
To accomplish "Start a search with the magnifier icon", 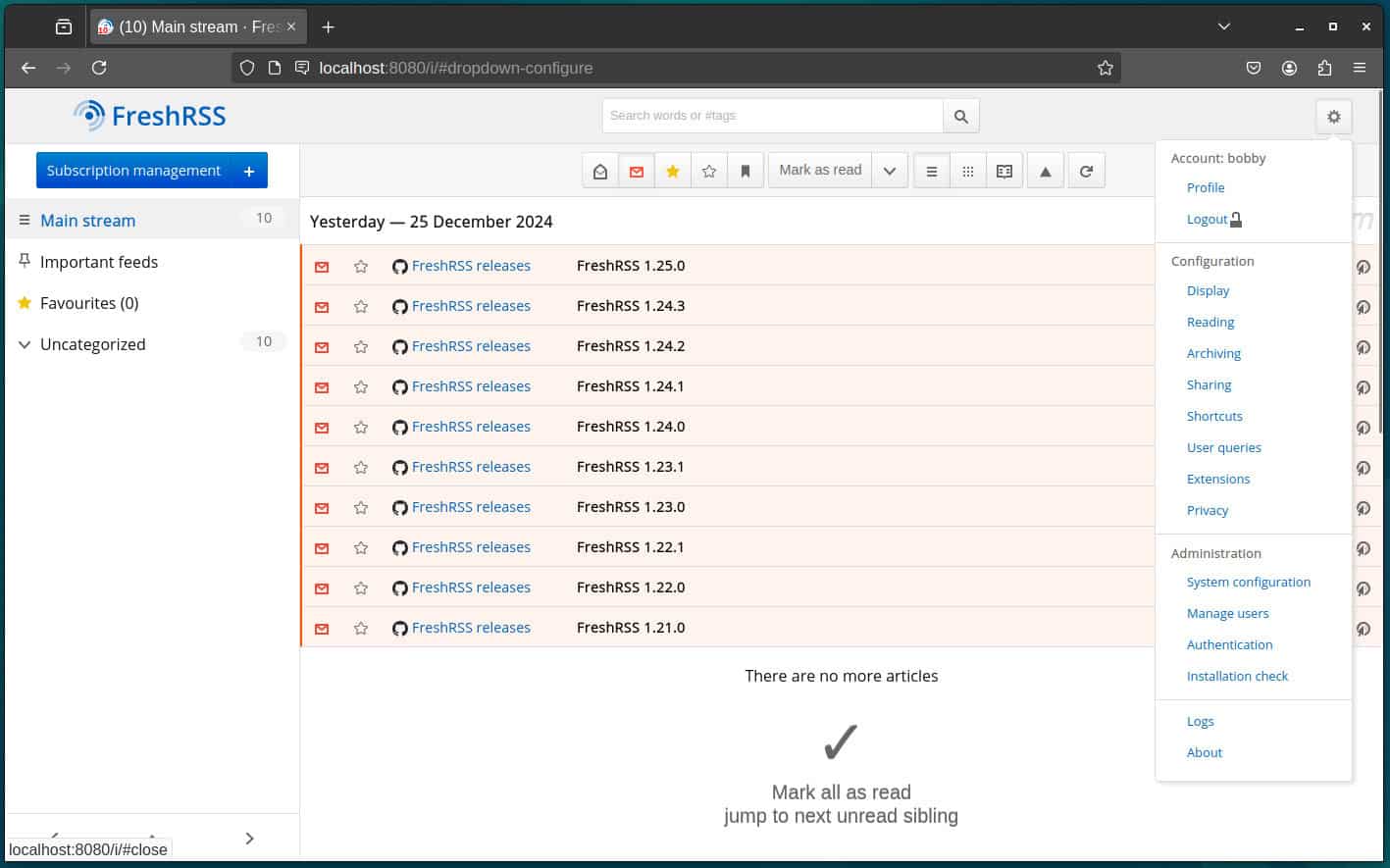I will pyautogui.click(x=959, y=115).
